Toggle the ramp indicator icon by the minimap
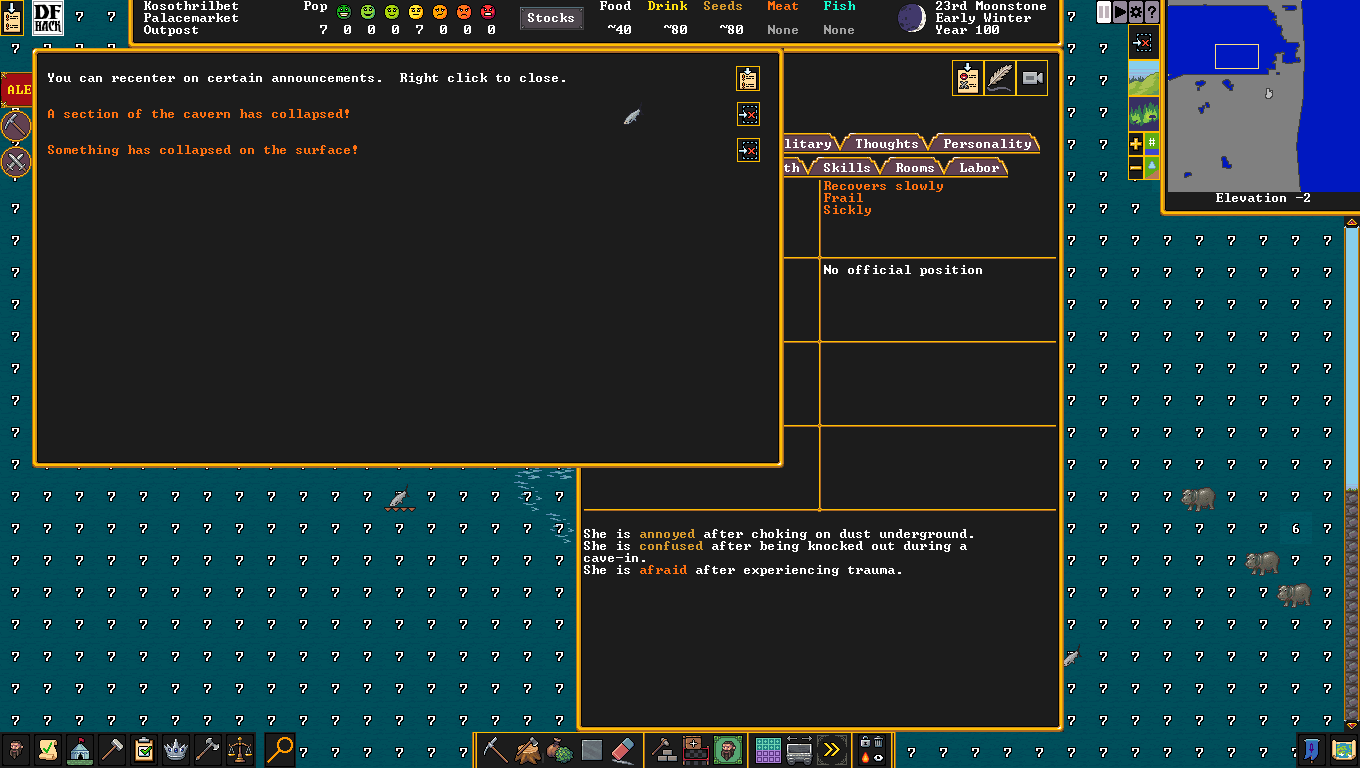This screenshot has height=768, width=1360. click(x=1152, y=168)
